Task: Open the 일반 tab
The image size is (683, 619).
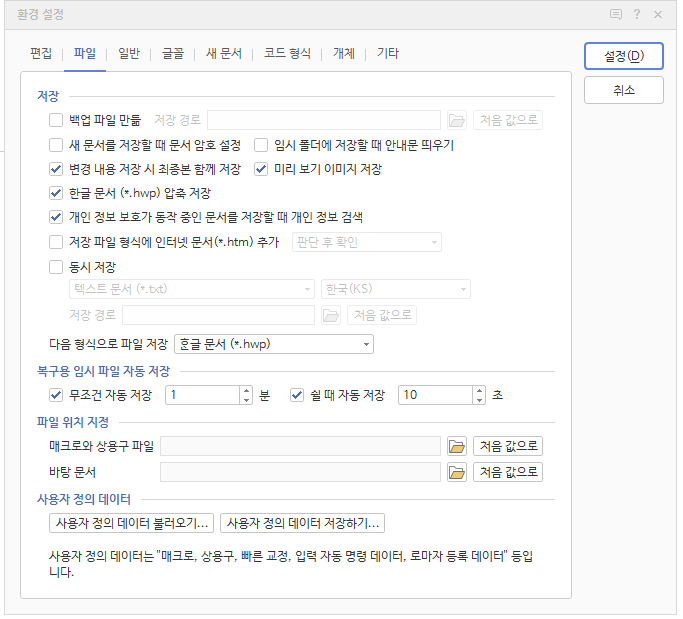Action: point(130,54)
